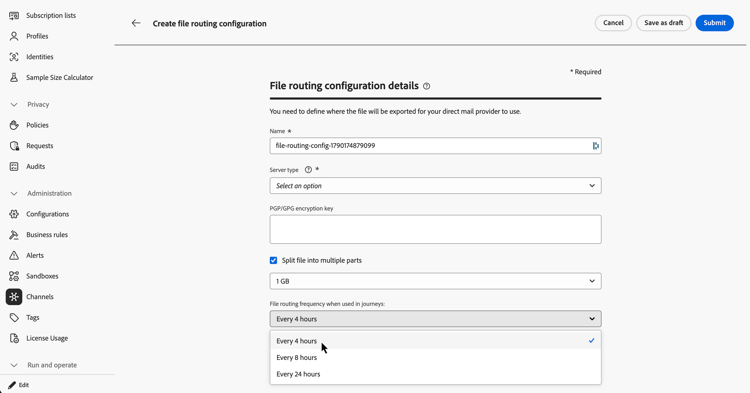Open help icon beside Server type
The width and height of the screenshot is (750, 393).
coord(308,170)
